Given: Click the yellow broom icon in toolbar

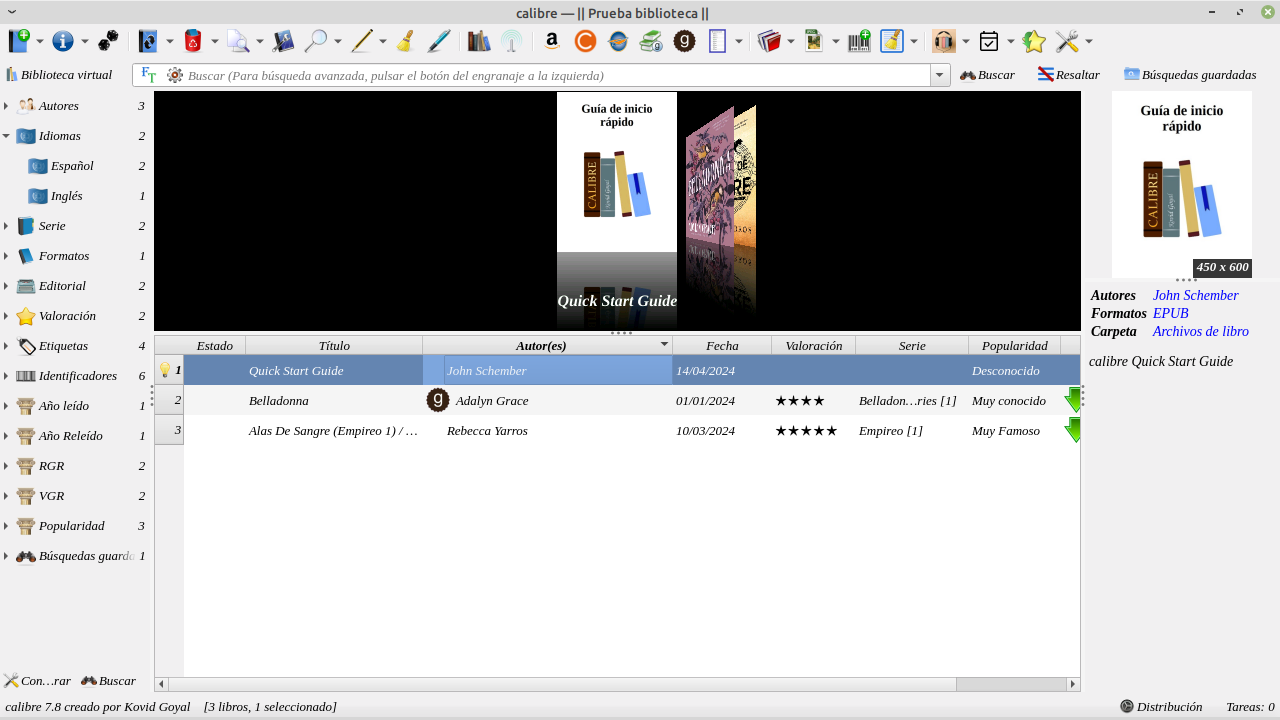Looking at the screenshot, I should point(405,41).
